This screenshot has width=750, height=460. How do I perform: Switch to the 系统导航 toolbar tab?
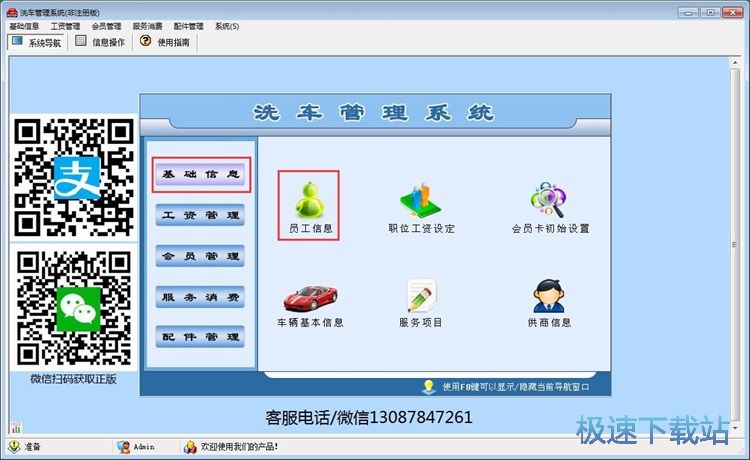pos(37,42)
